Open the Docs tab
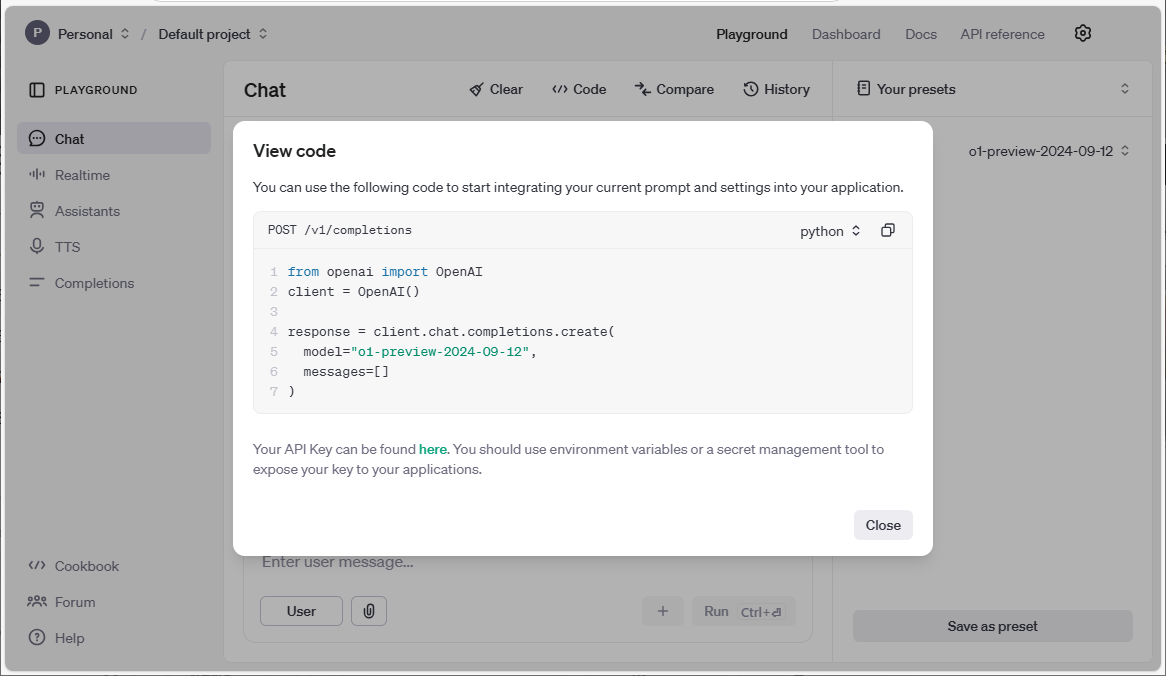Screen dimensions: 1166x676 coord(921,34)
